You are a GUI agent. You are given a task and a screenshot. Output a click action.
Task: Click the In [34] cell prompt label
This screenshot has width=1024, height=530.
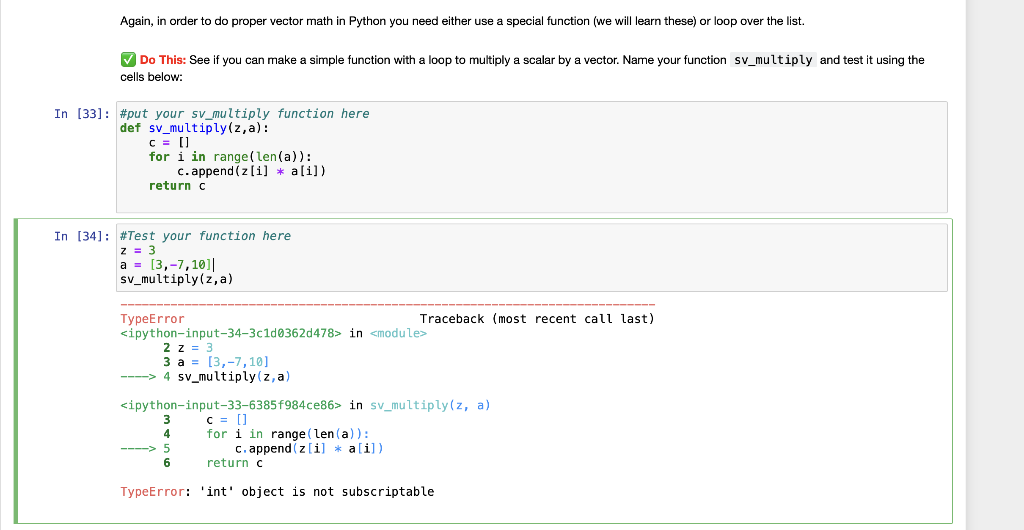pyautogui.click(x=82, y=236)
